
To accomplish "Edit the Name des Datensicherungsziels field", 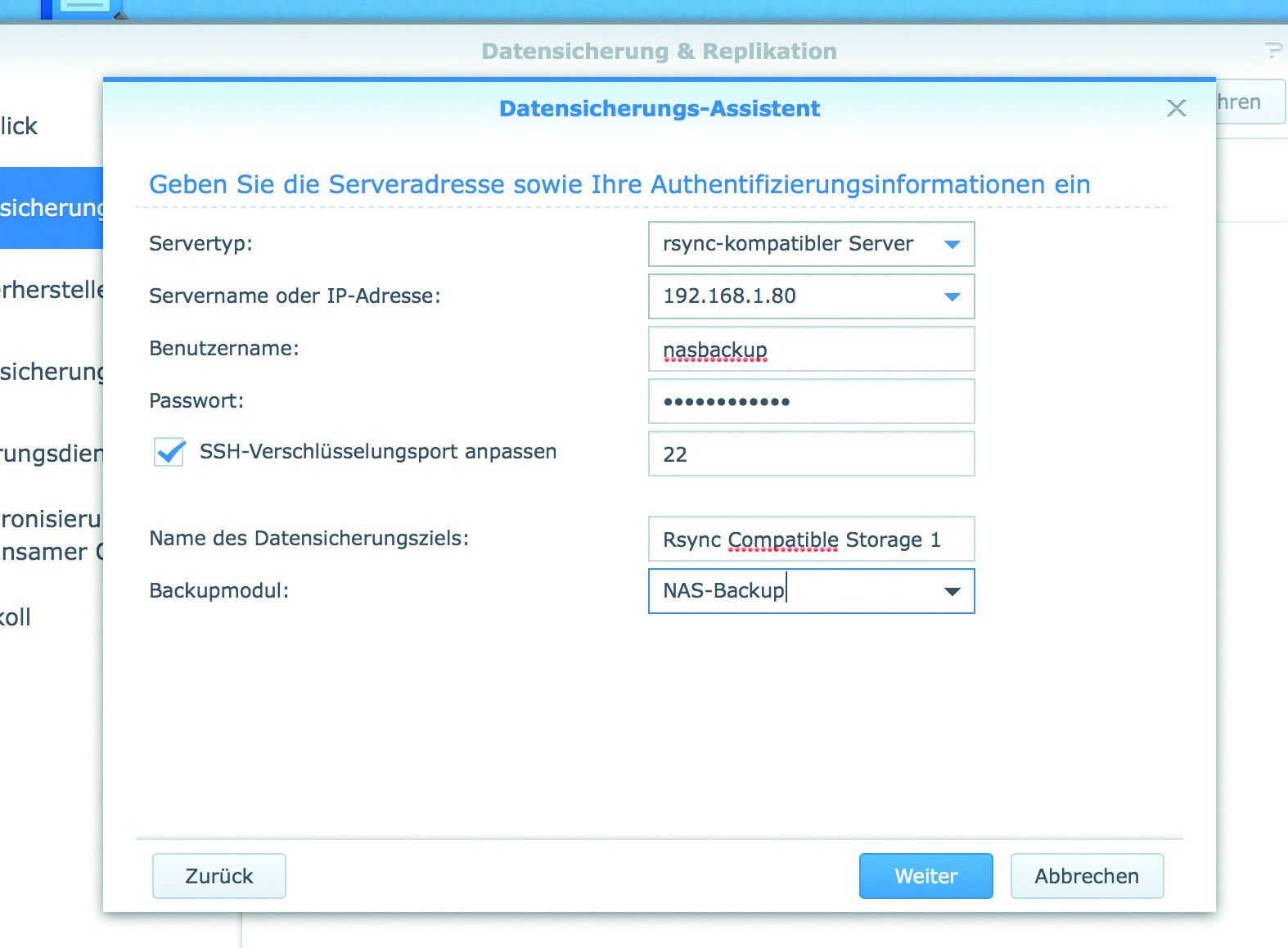I will [811, 539].
